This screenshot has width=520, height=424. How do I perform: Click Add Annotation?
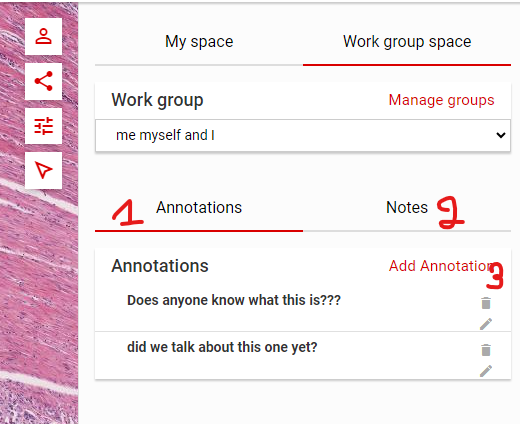[x=441, y=266]
